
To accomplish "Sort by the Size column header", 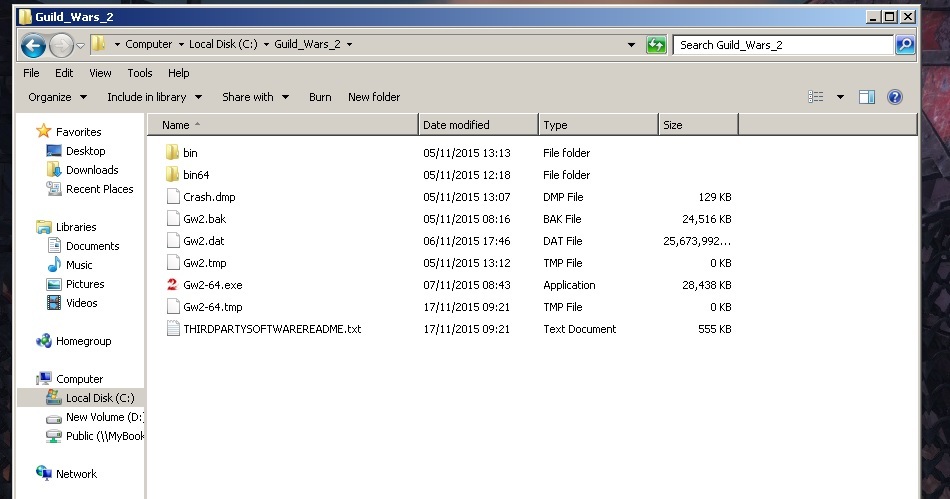I will tap(698, 125).
